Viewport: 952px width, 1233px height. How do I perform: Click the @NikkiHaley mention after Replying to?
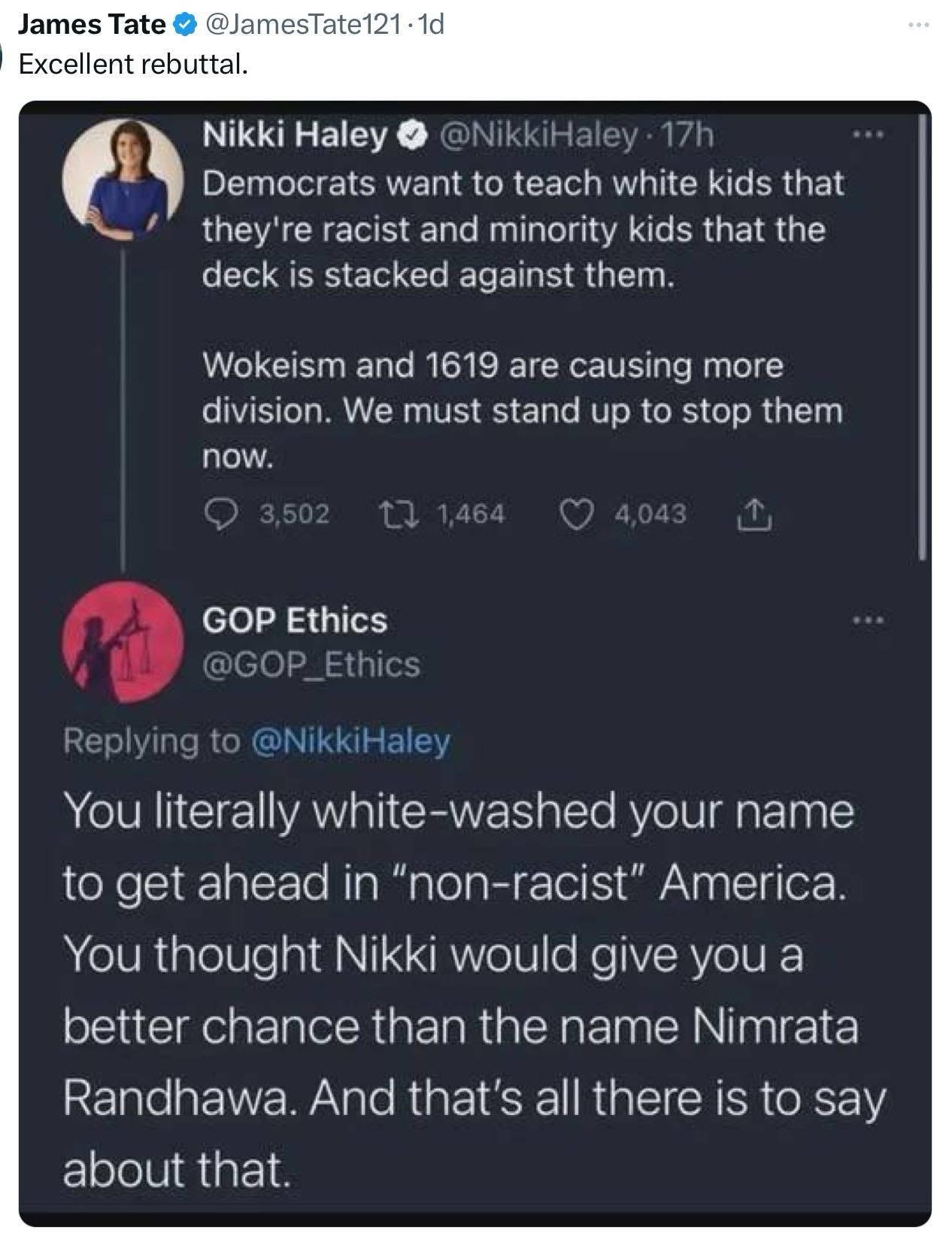point(352,741)
